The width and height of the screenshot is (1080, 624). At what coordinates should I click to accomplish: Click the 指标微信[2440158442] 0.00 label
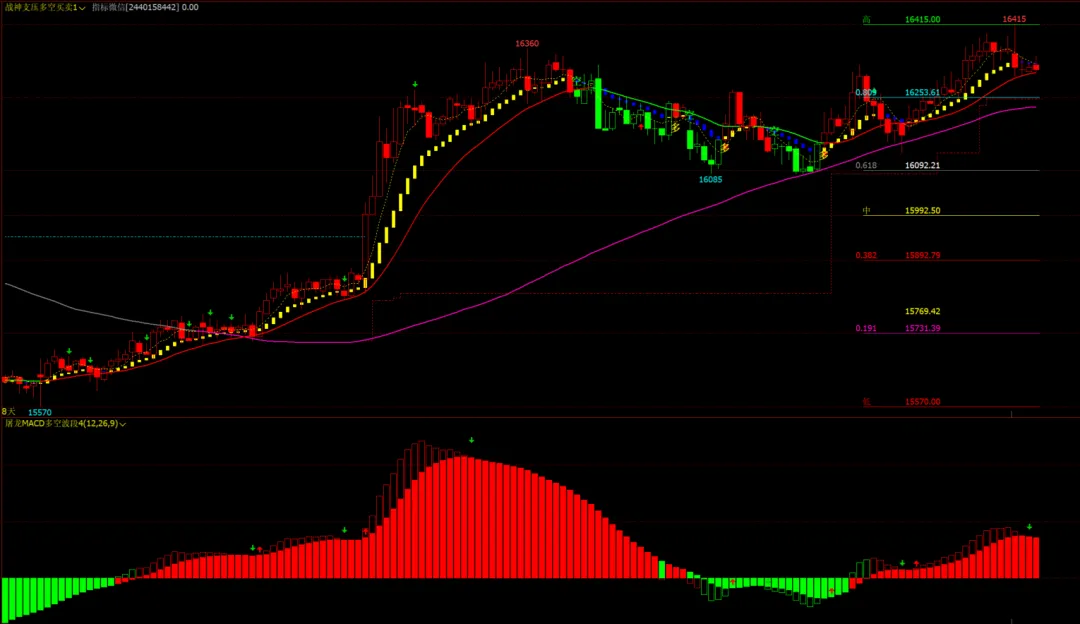point(145,7)
